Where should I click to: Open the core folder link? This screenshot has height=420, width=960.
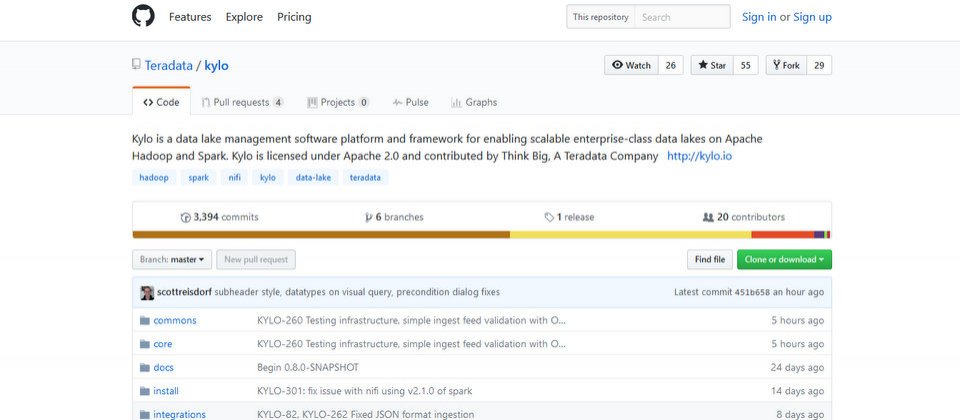click(162, 344)
